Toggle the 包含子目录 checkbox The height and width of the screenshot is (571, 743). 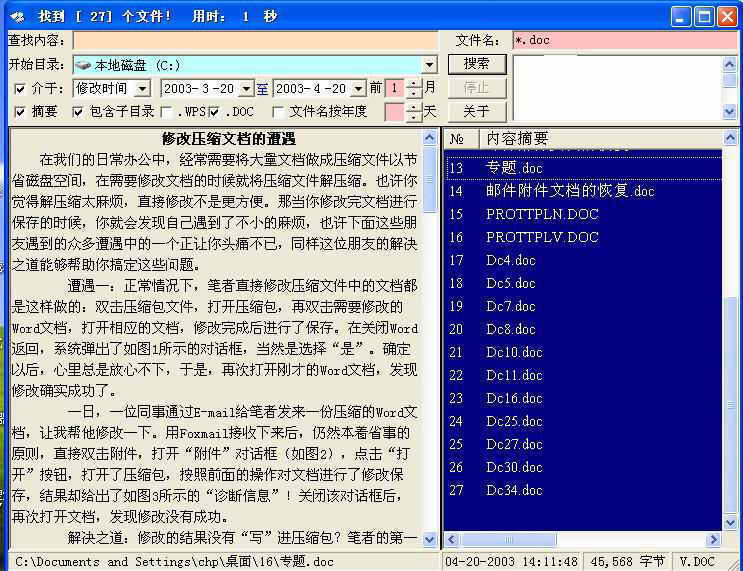[x=78, y=112]
